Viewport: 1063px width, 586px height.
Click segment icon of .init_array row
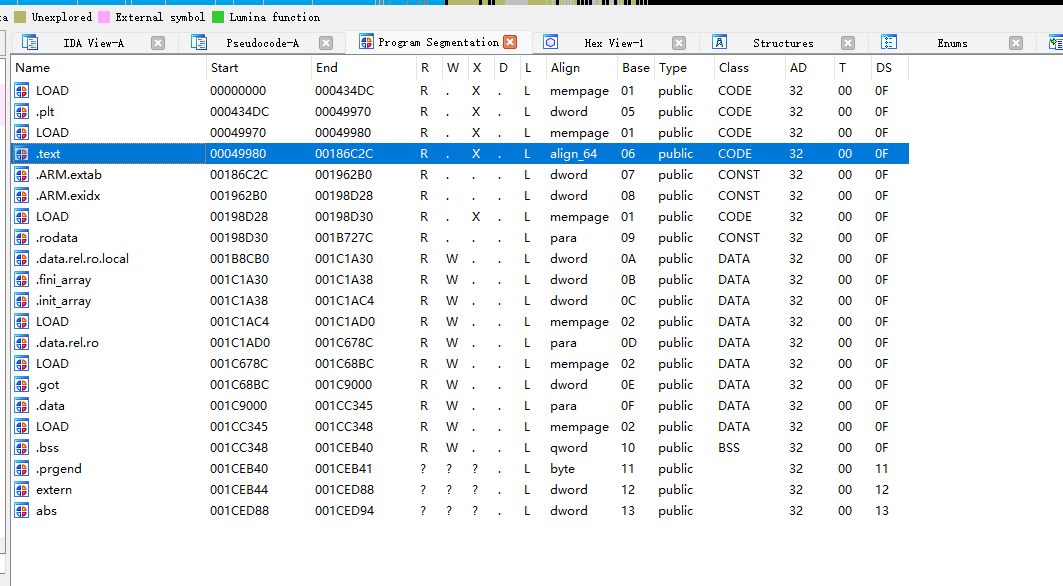[22, 301]
